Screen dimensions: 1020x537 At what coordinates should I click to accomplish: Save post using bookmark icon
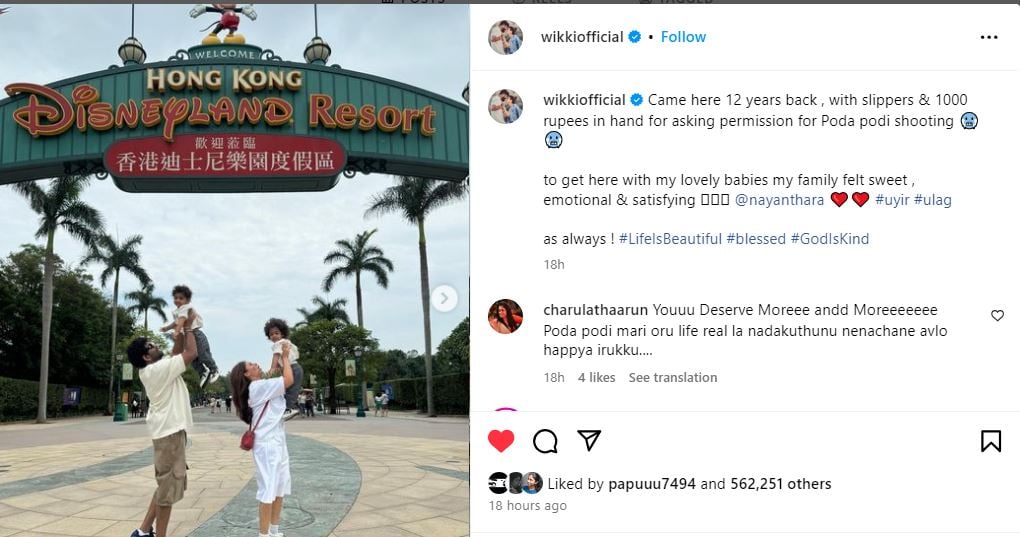(991, 441)
